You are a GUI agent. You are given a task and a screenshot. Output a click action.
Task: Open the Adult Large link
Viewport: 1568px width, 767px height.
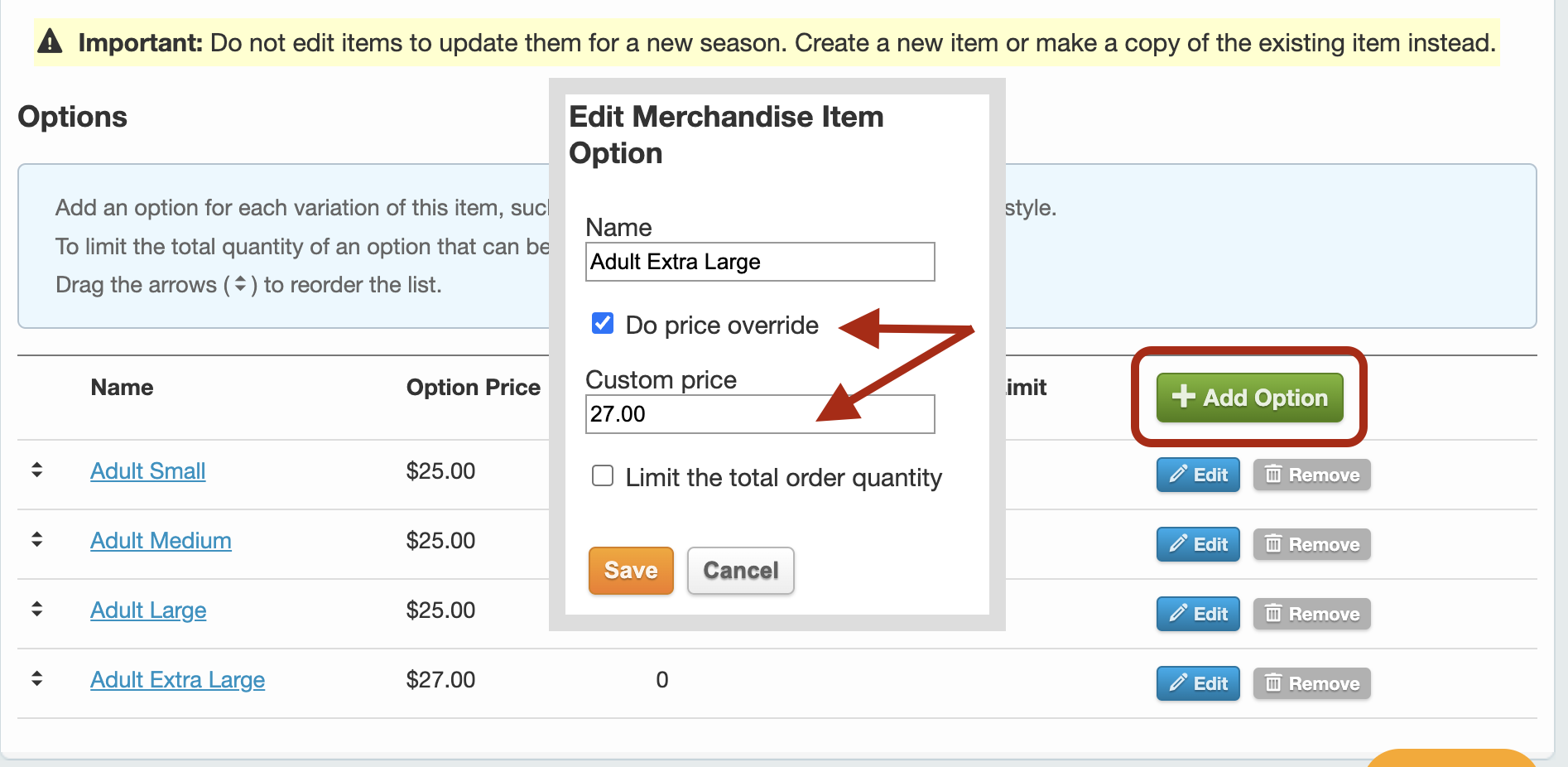tap(148, 610)
